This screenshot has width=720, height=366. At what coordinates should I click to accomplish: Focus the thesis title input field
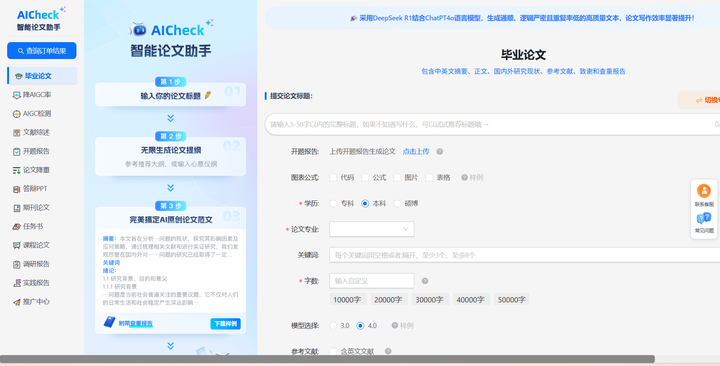[x=492, y=124]
